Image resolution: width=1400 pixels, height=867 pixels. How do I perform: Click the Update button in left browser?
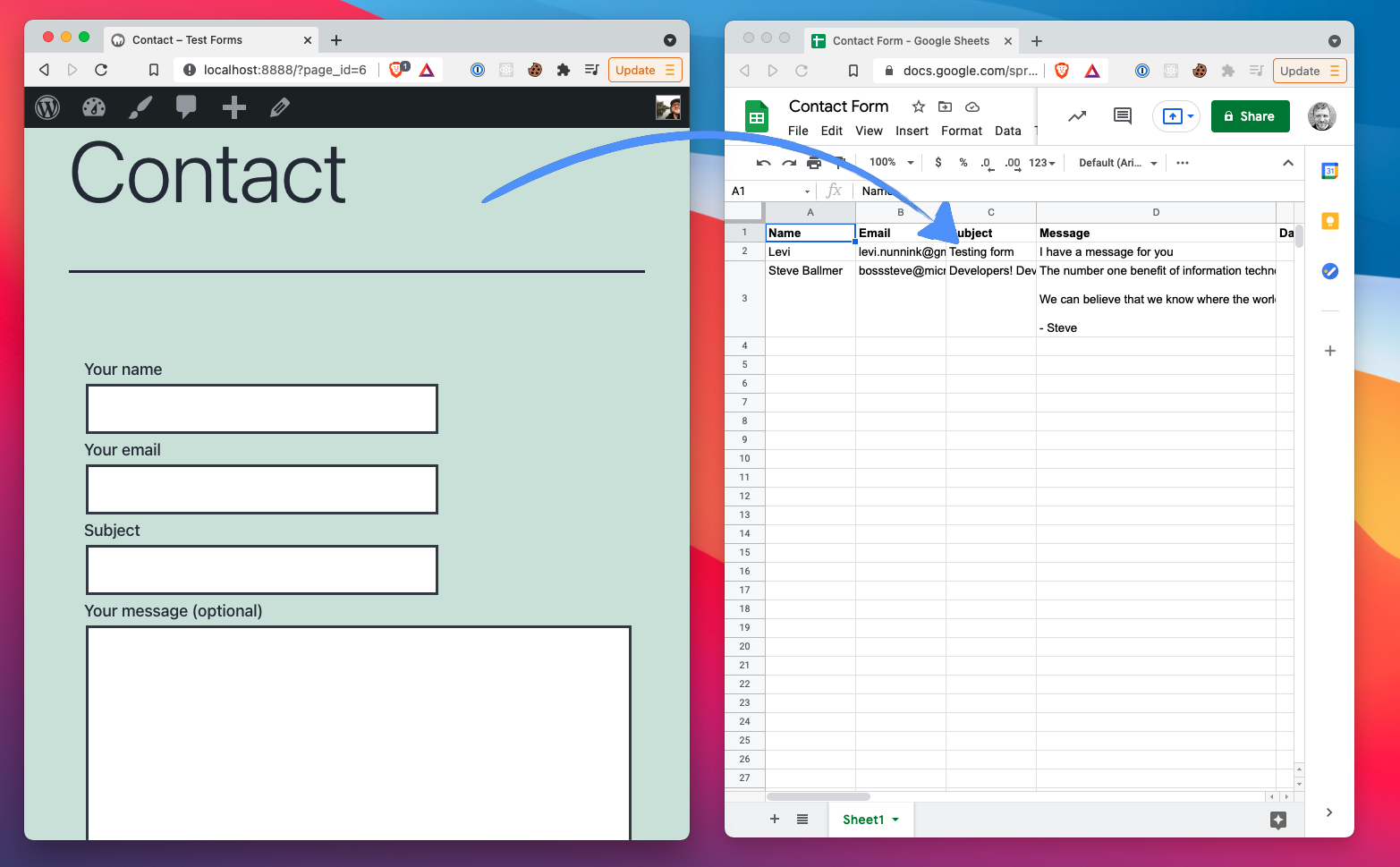pyautogui.click(x=645, y=70)
